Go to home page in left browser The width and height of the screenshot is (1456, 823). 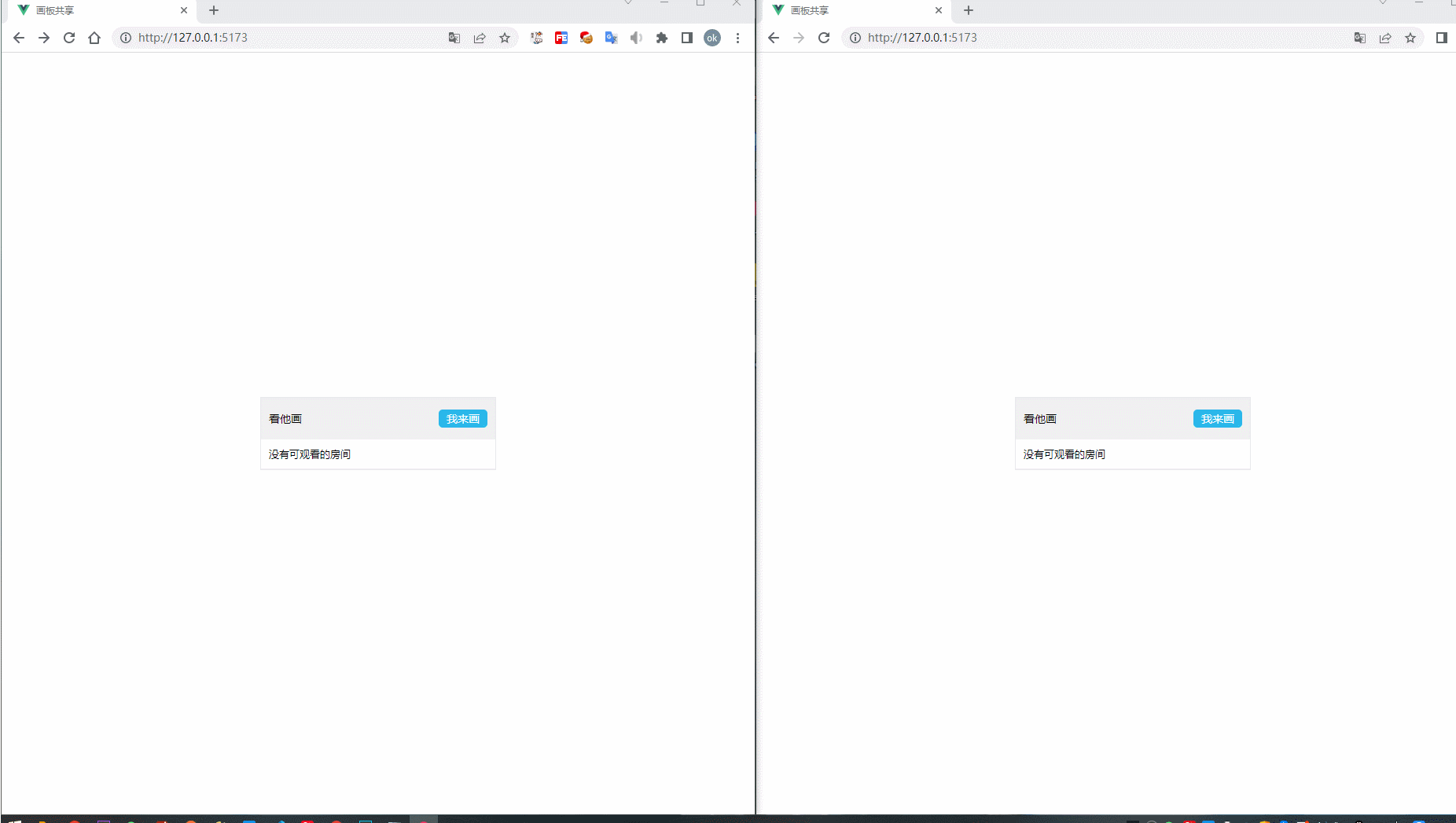click(x=94, y=38)
